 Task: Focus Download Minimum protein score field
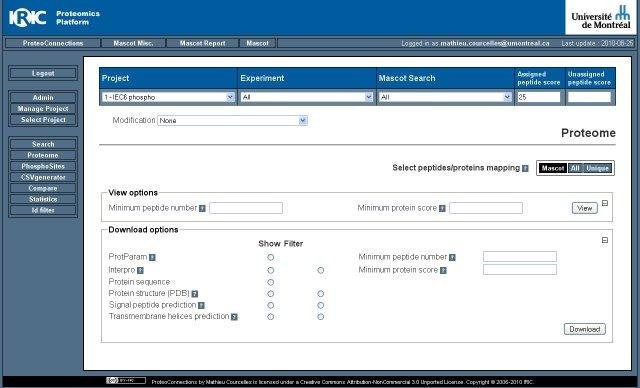point(520,270)
